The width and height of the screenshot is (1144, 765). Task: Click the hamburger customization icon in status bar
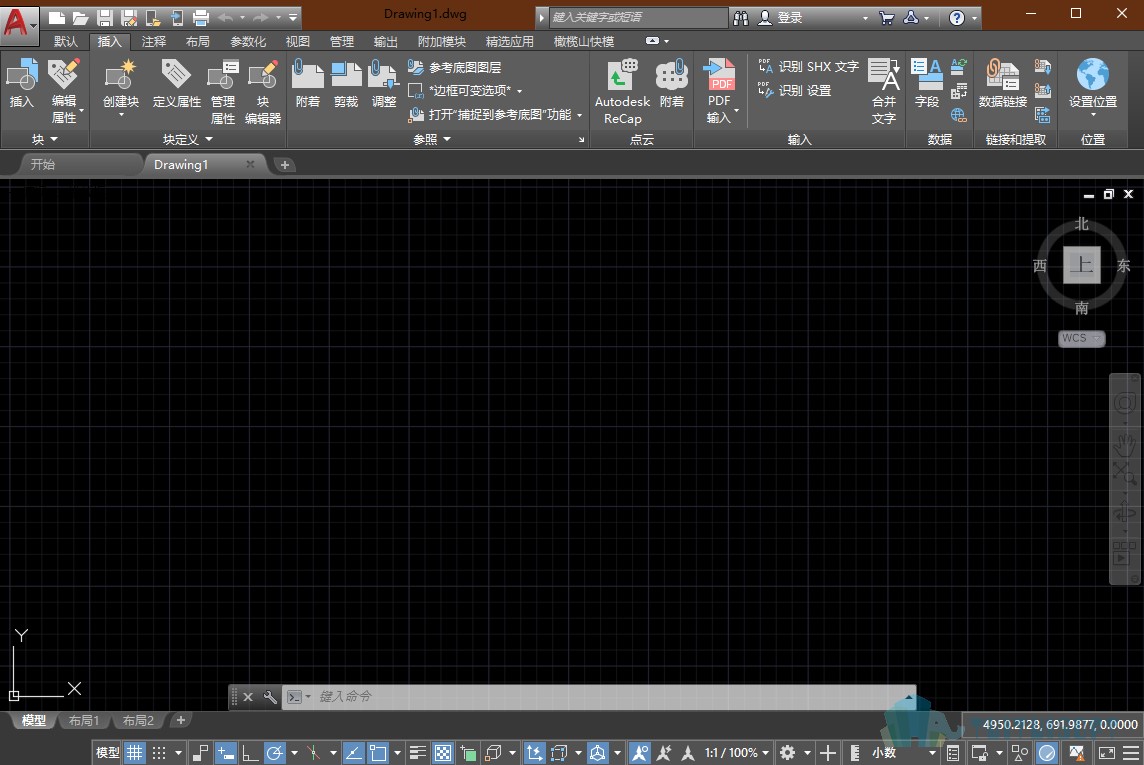pos(1132,753)
